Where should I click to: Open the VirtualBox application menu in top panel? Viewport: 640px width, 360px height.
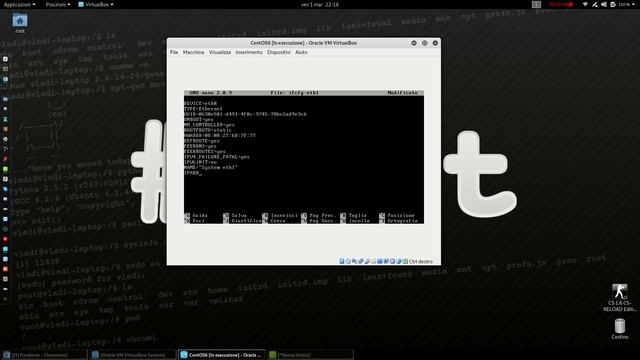[96, 4]
